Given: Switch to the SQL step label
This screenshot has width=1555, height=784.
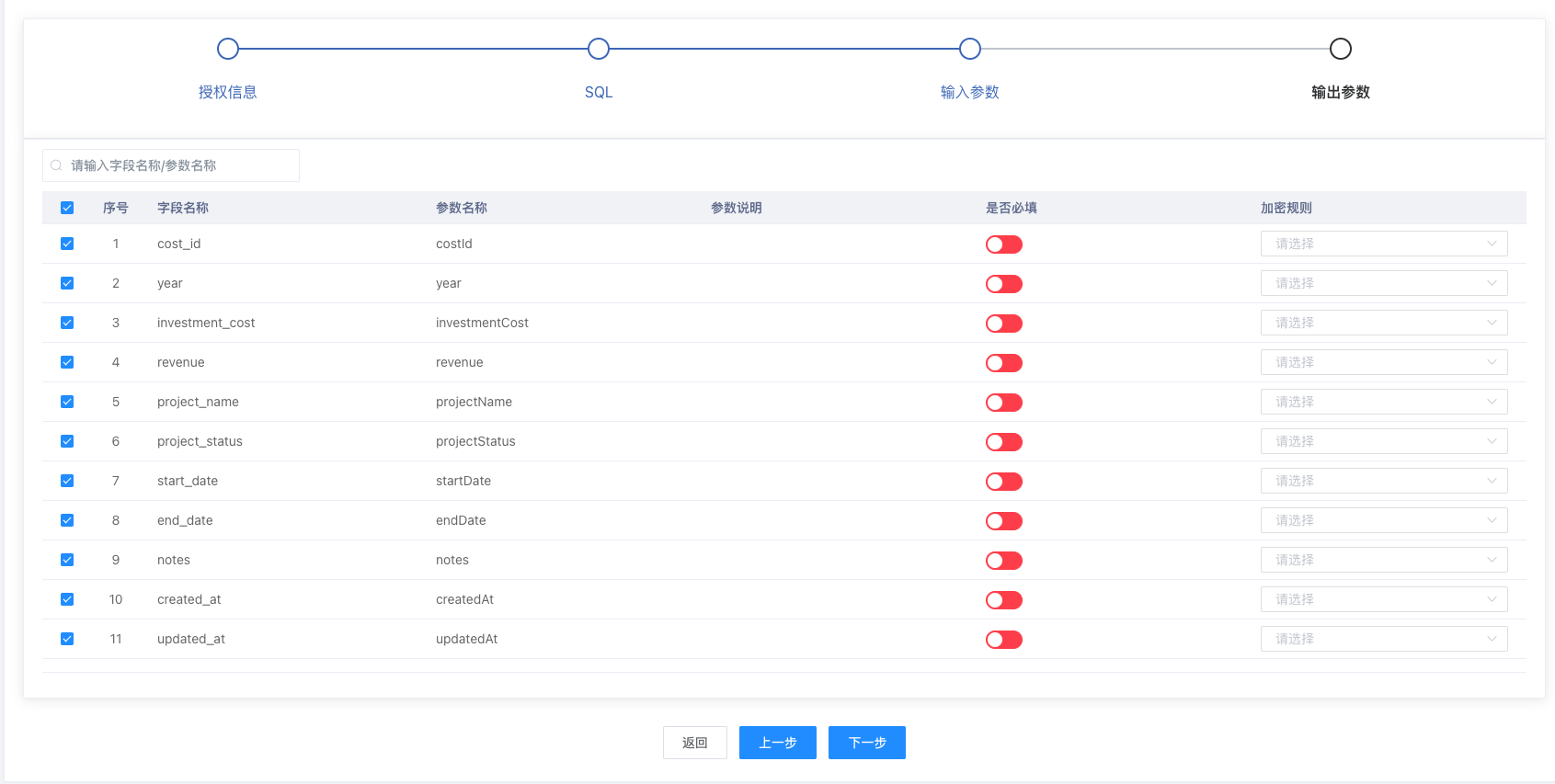Looking at the screenshot, I should click(x=599, y=92).
